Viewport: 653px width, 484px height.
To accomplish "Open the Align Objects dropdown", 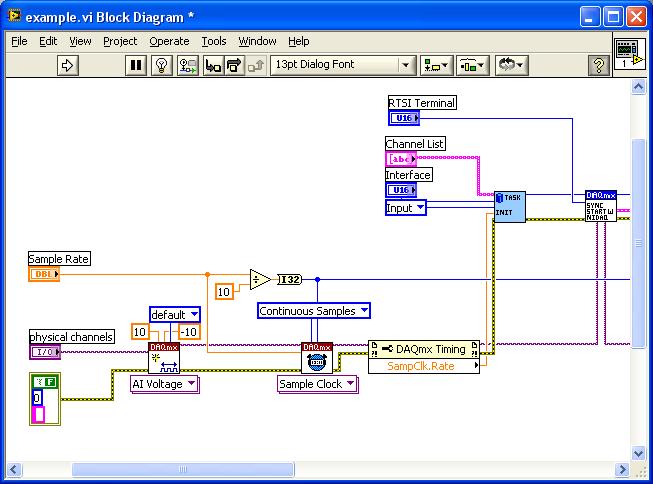I will pos(436,65).
